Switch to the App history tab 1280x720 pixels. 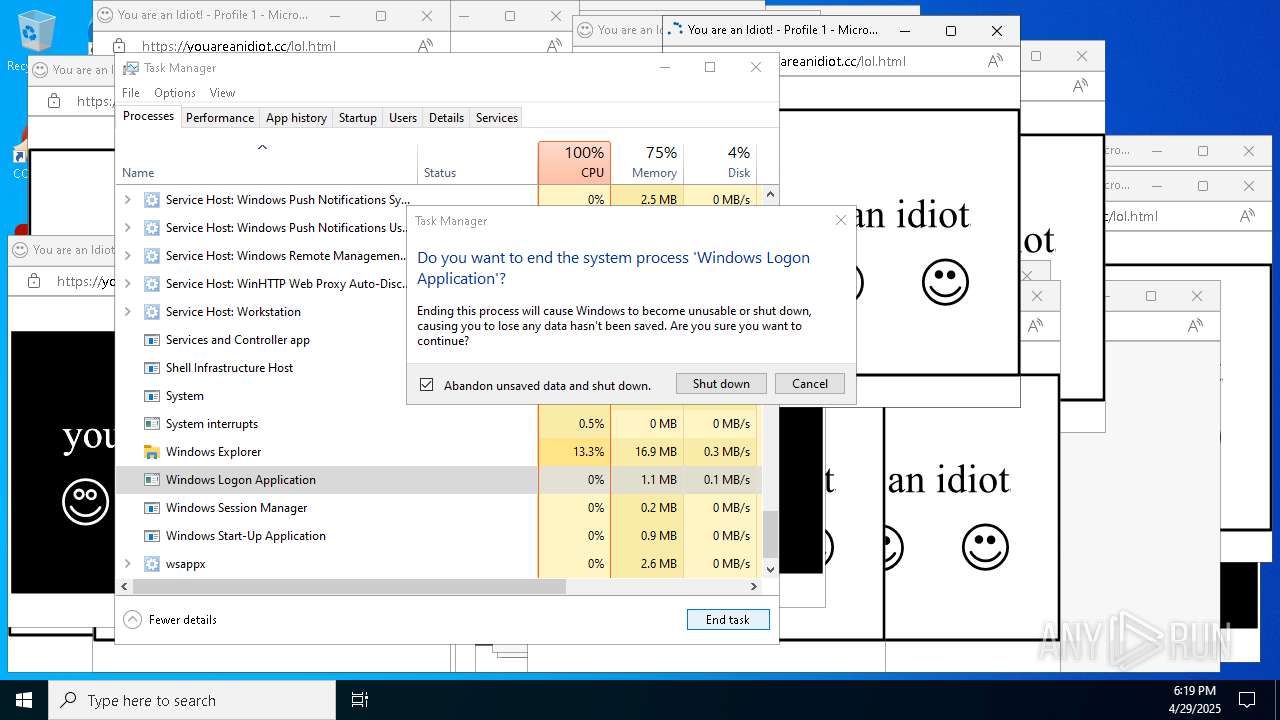tap(296, 118)
